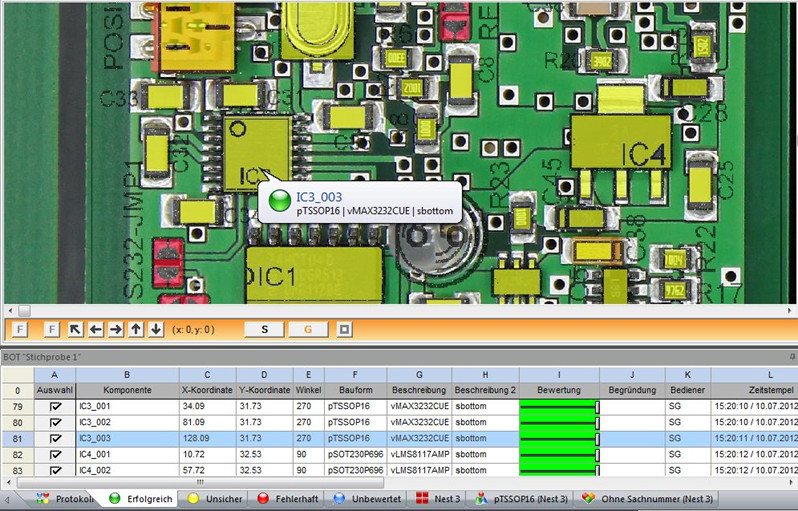Switch to the Fehlerhaft tab
This screenshot has width=798, height=511.
click(x=289, y=499)
